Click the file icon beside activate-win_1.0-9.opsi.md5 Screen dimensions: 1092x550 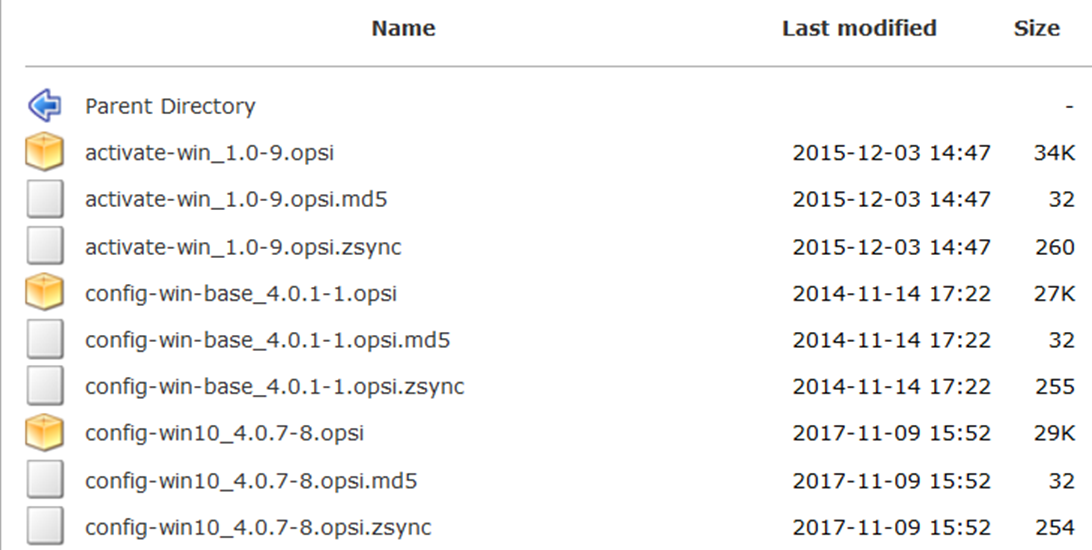coord(44,199)
